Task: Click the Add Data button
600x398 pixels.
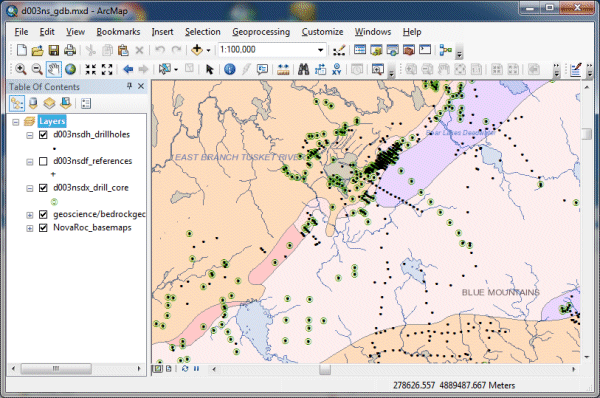Action: [x=197, y=50]
